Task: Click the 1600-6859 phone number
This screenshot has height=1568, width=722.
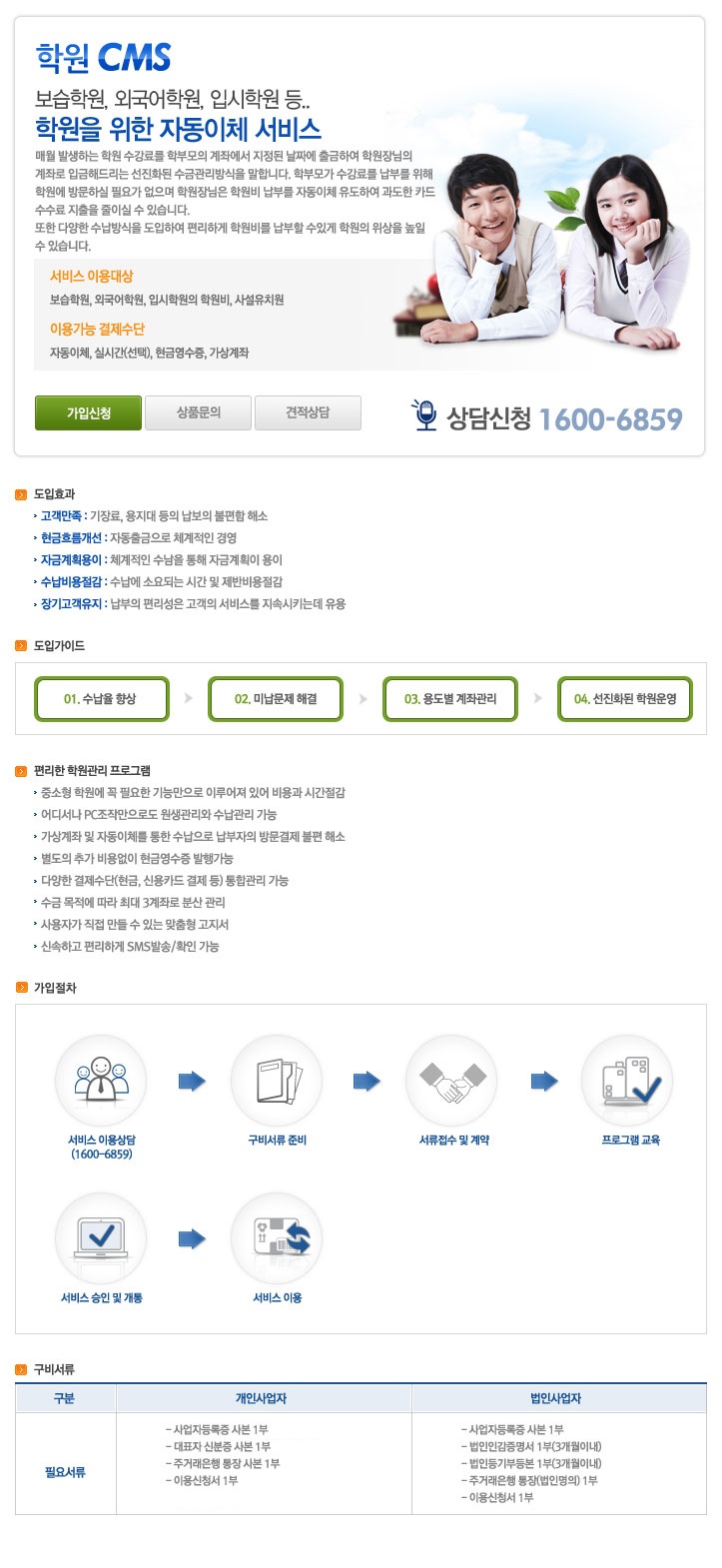Action: (610, 418)
